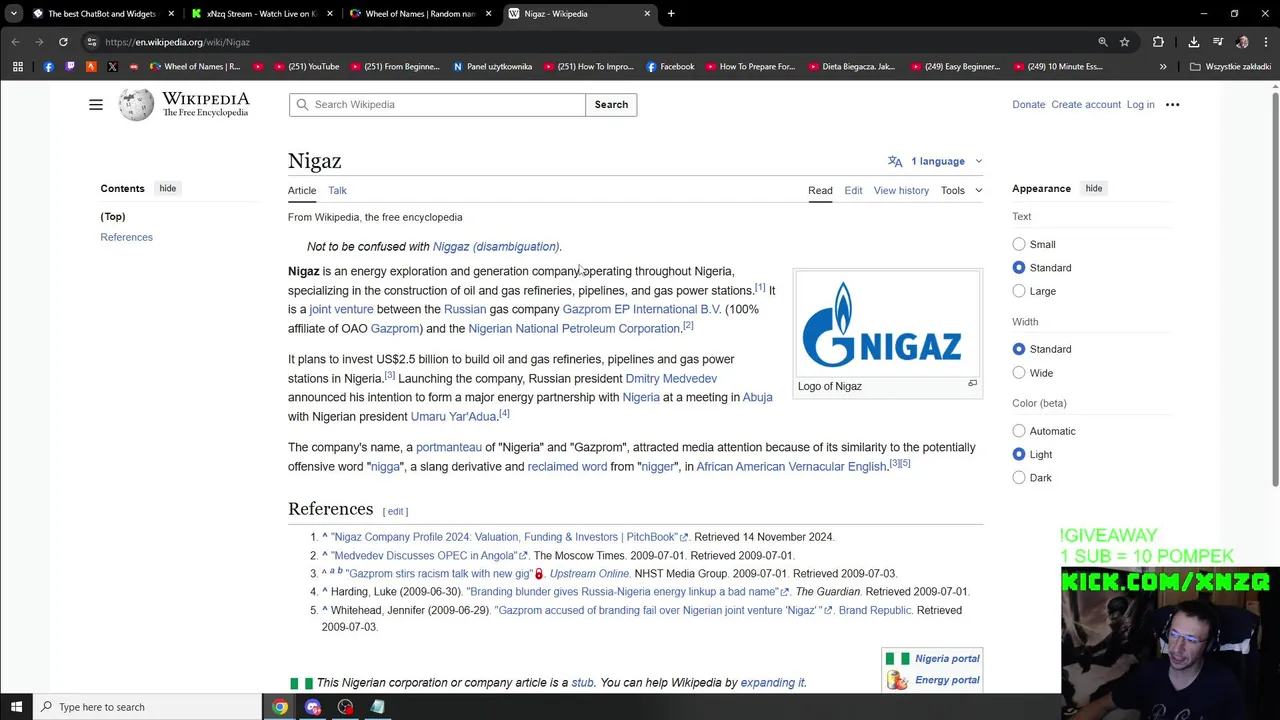
Task: Select Standard width option
Action: tap(1018, 349)
